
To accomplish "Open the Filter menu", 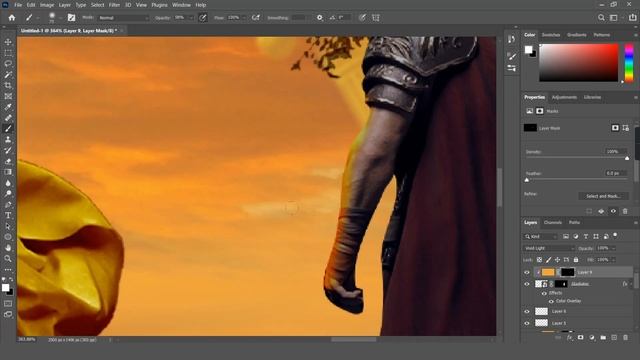I will pos(114,5).
